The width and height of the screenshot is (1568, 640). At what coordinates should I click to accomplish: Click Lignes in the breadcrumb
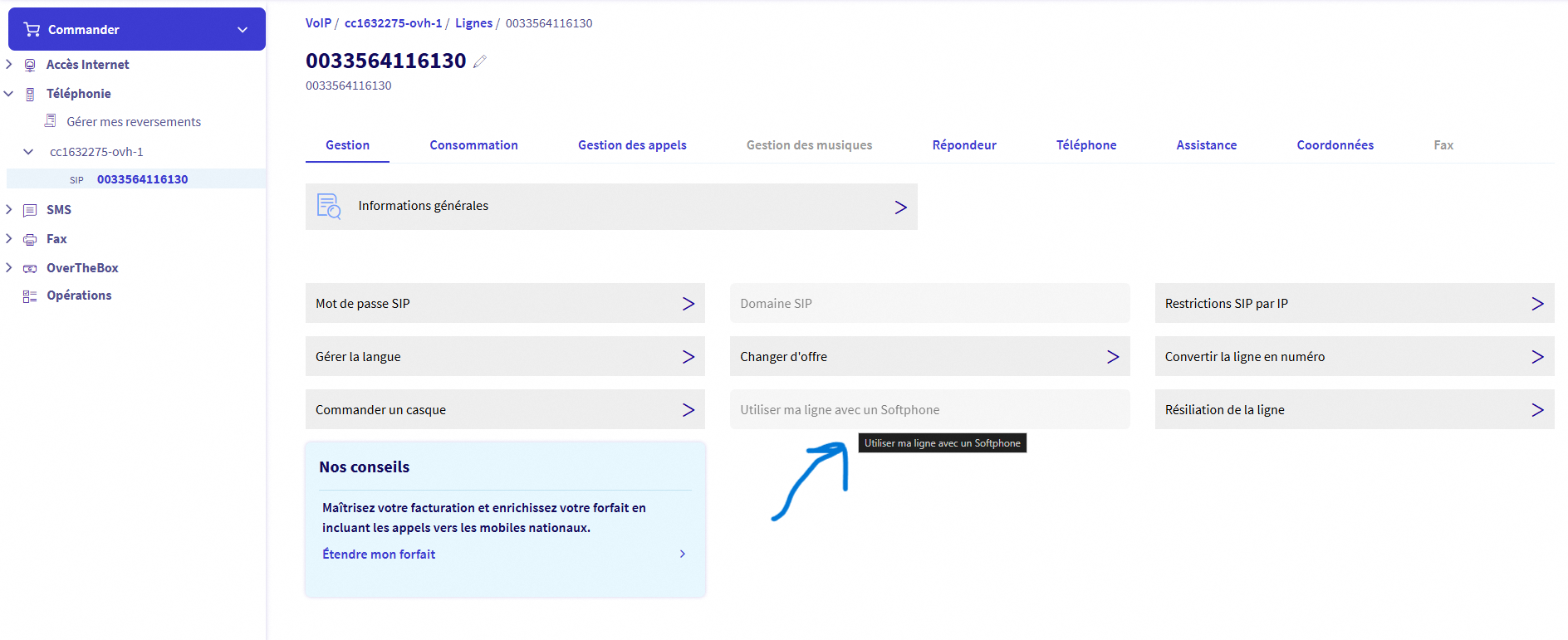[473, 23]
